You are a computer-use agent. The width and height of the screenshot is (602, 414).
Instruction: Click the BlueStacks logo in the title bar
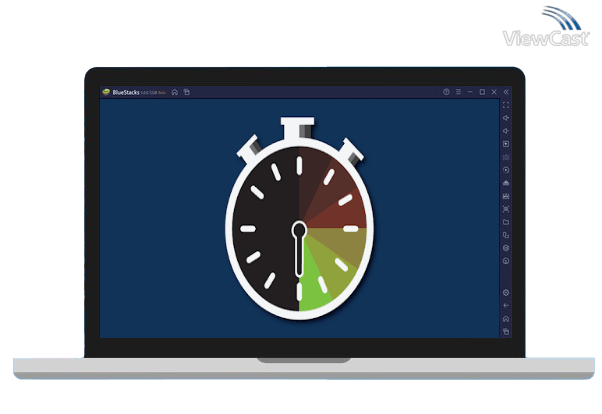coord(106,92)
